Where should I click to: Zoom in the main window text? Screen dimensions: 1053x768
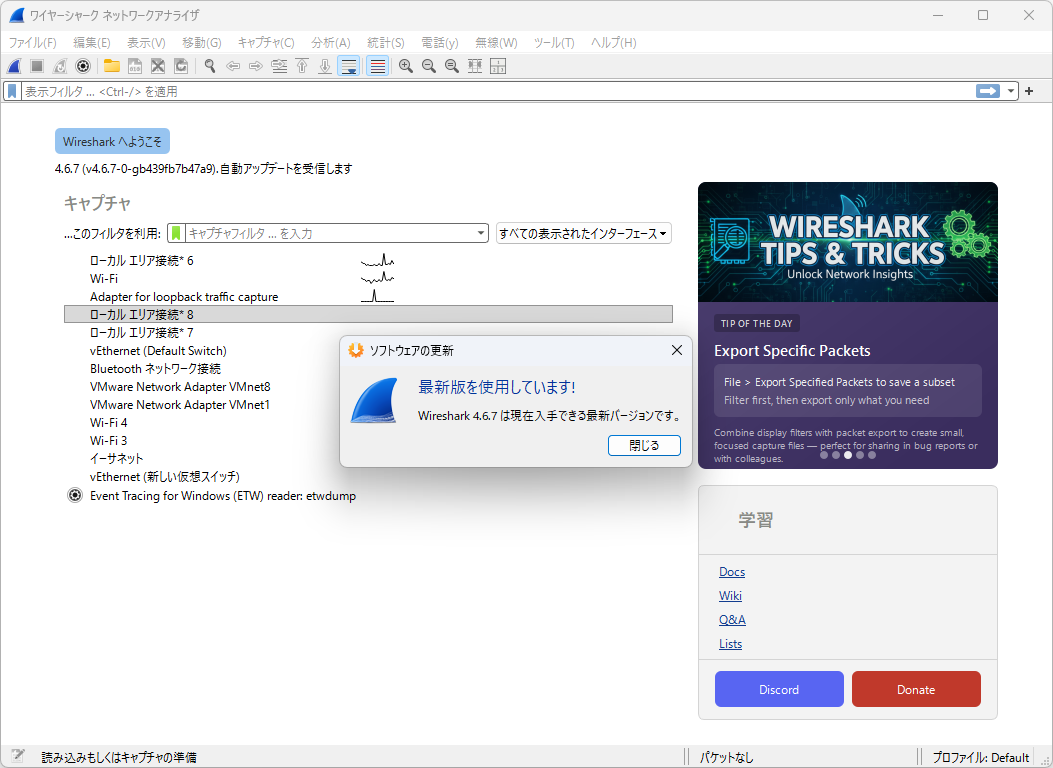pyautogui.click(x=406, y=66)
